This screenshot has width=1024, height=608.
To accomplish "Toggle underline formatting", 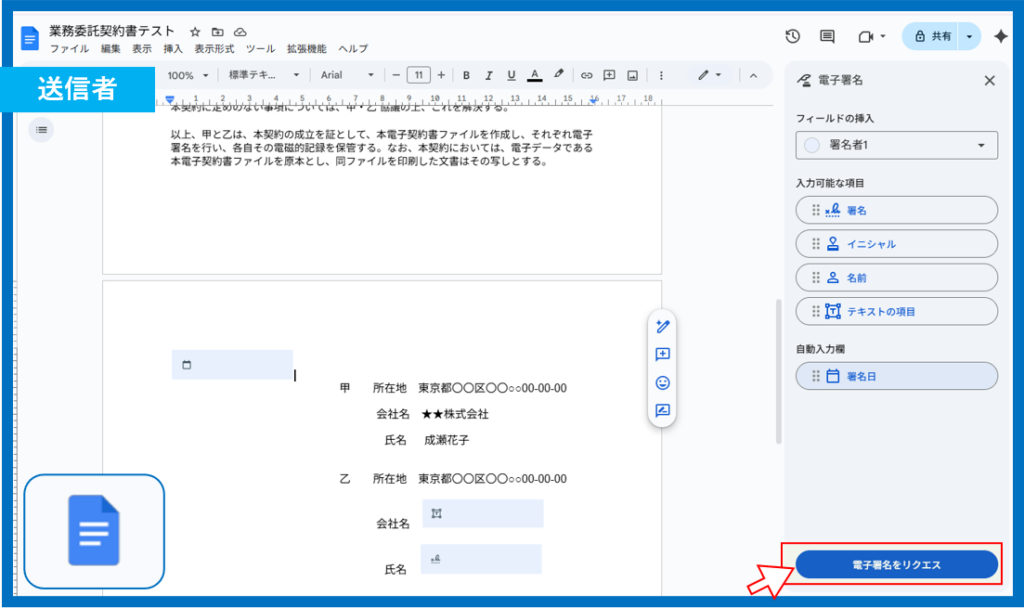I will tap(511, 75).
